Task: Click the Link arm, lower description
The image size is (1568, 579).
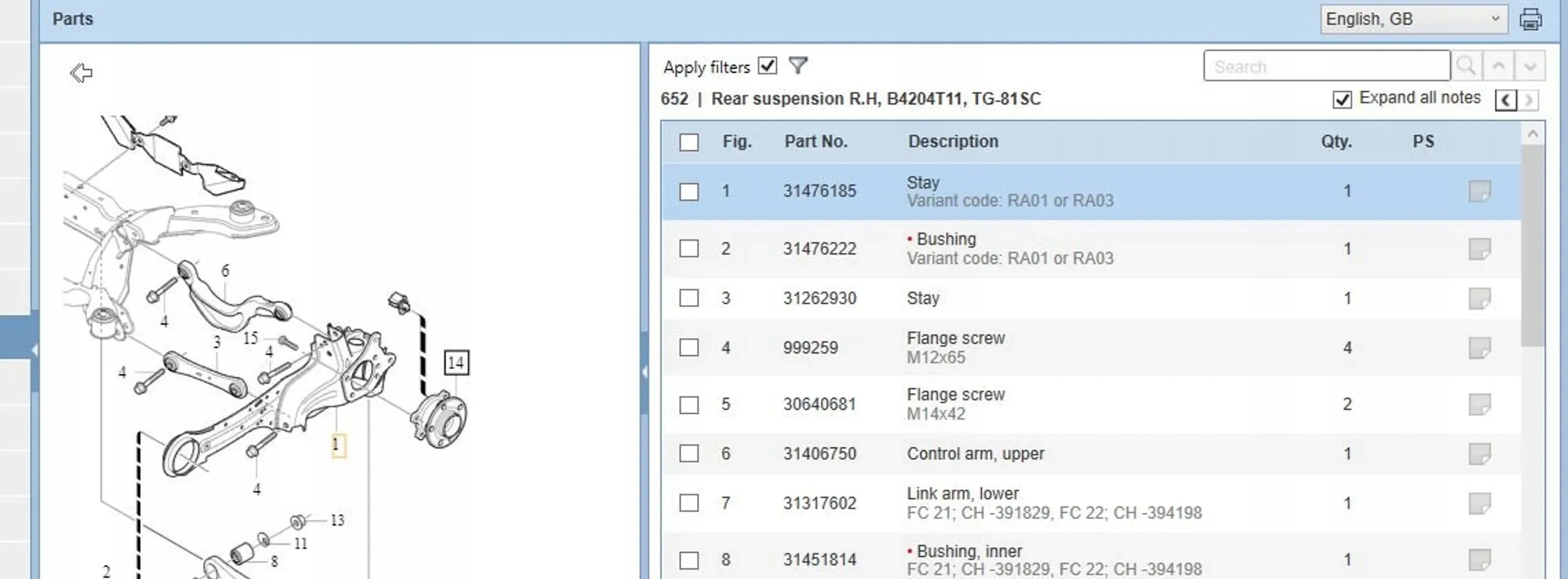Action: click(x=963, y=494)
